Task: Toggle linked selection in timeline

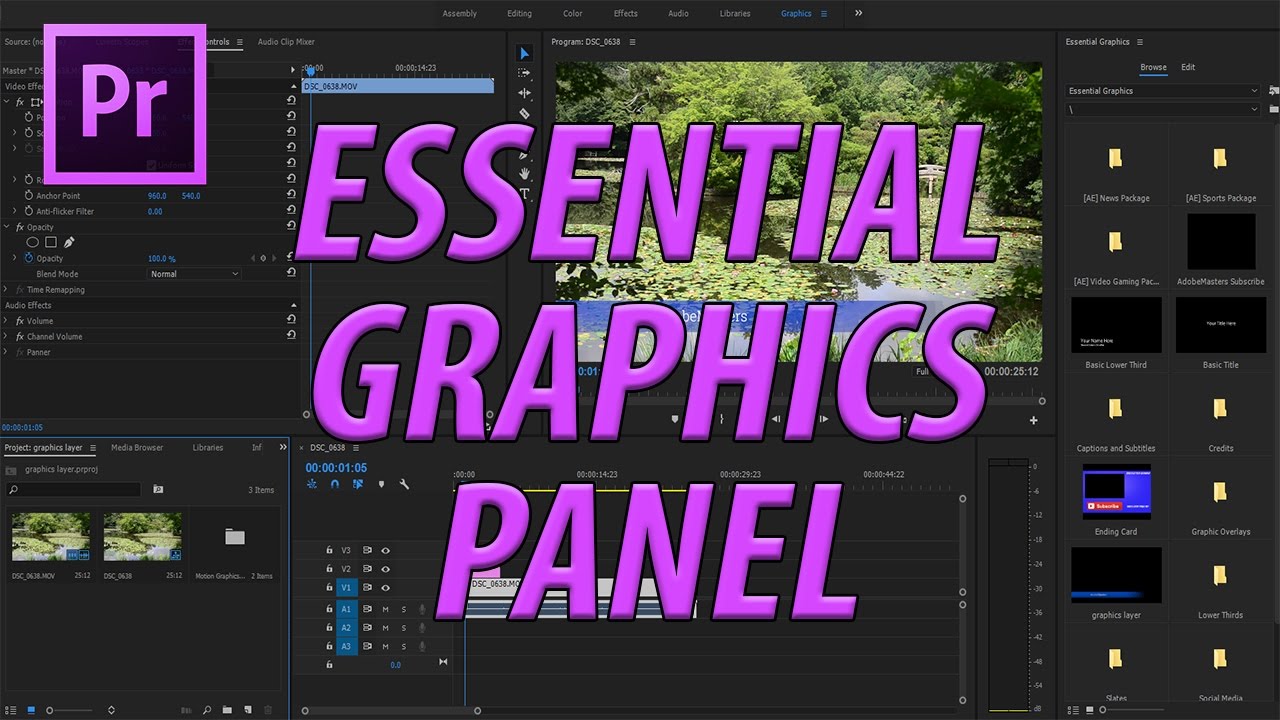Action: [358, 484]
